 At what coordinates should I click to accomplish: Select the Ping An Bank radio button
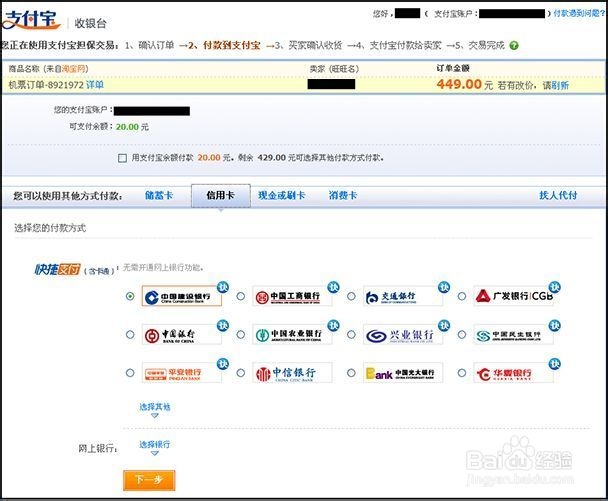point(130,373)
